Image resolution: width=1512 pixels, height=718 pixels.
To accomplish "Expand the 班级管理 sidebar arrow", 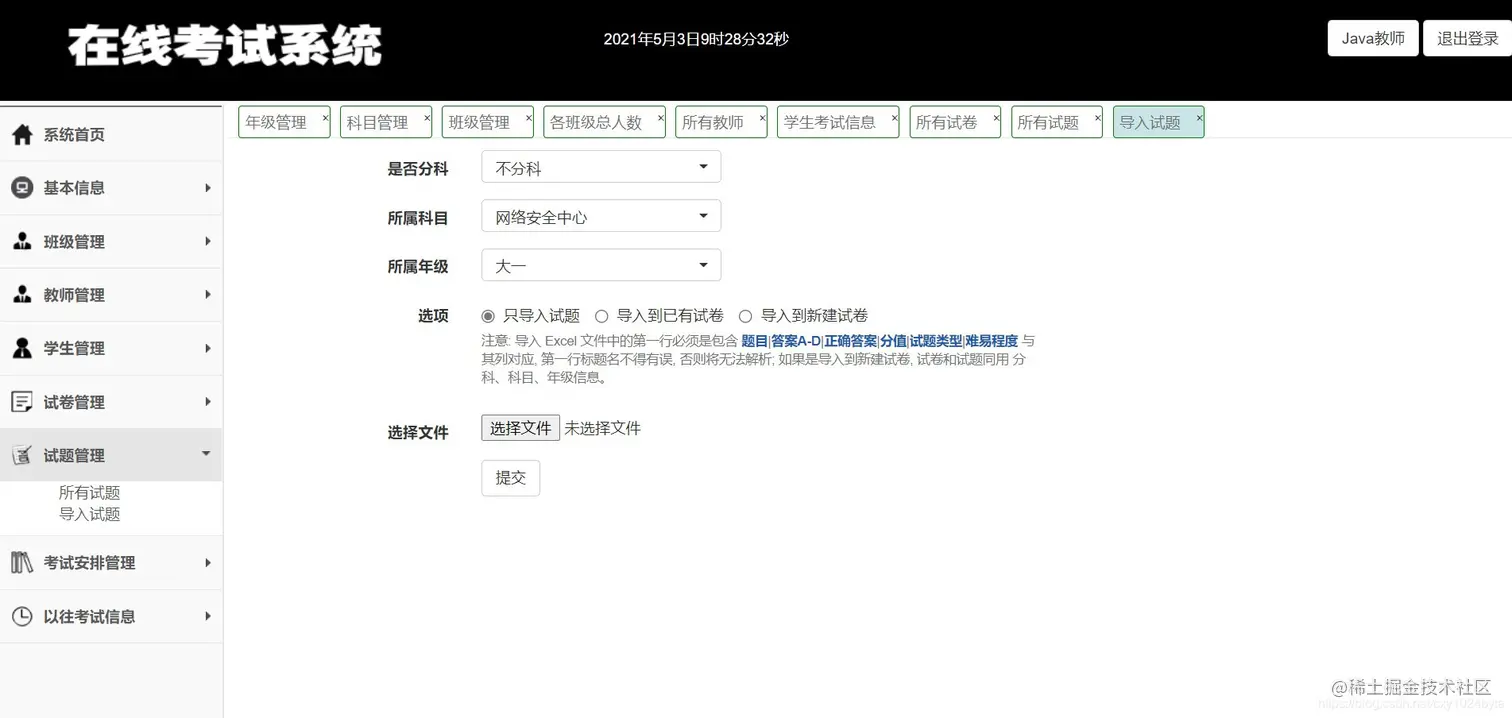I will click(x=207, y=241).
